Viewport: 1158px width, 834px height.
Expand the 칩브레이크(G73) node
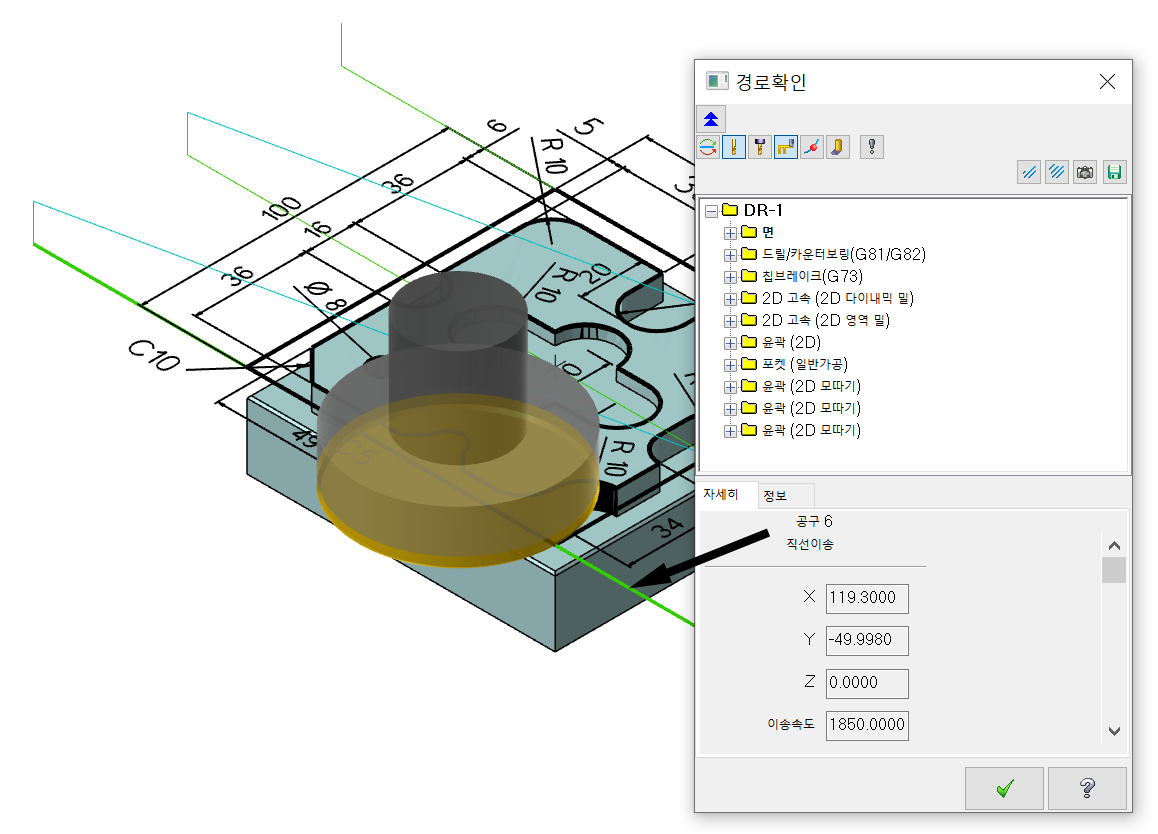[730, 277]
